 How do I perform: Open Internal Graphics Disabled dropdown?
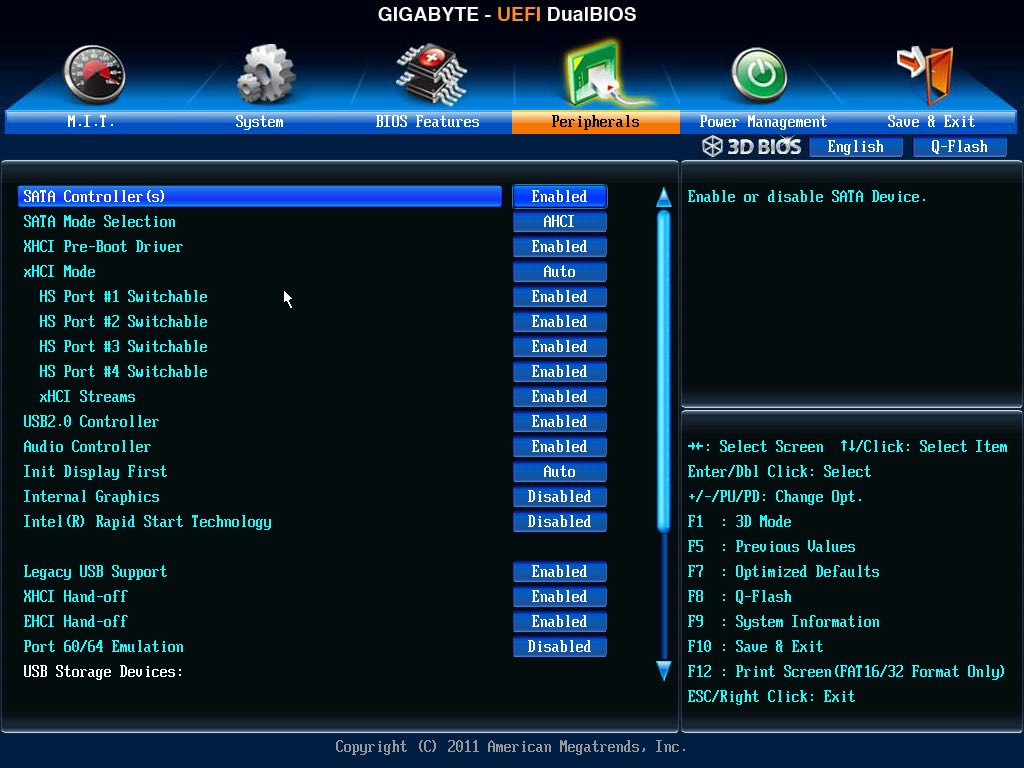point(560,496)
